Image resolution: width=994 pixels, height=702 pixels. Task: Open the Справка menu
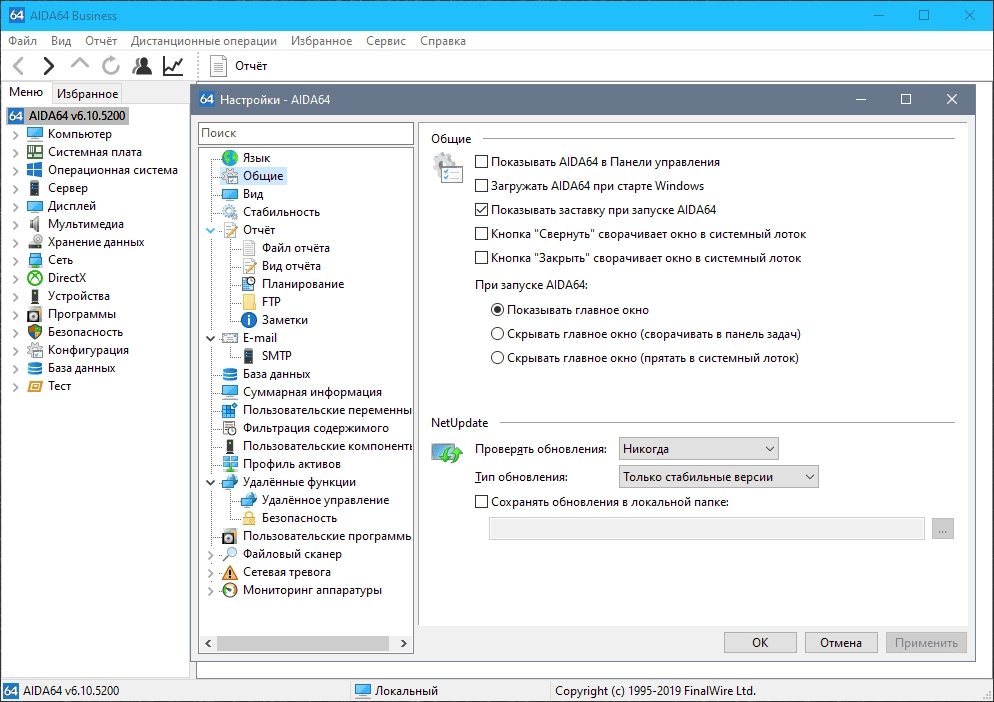(x=442, y=41)
